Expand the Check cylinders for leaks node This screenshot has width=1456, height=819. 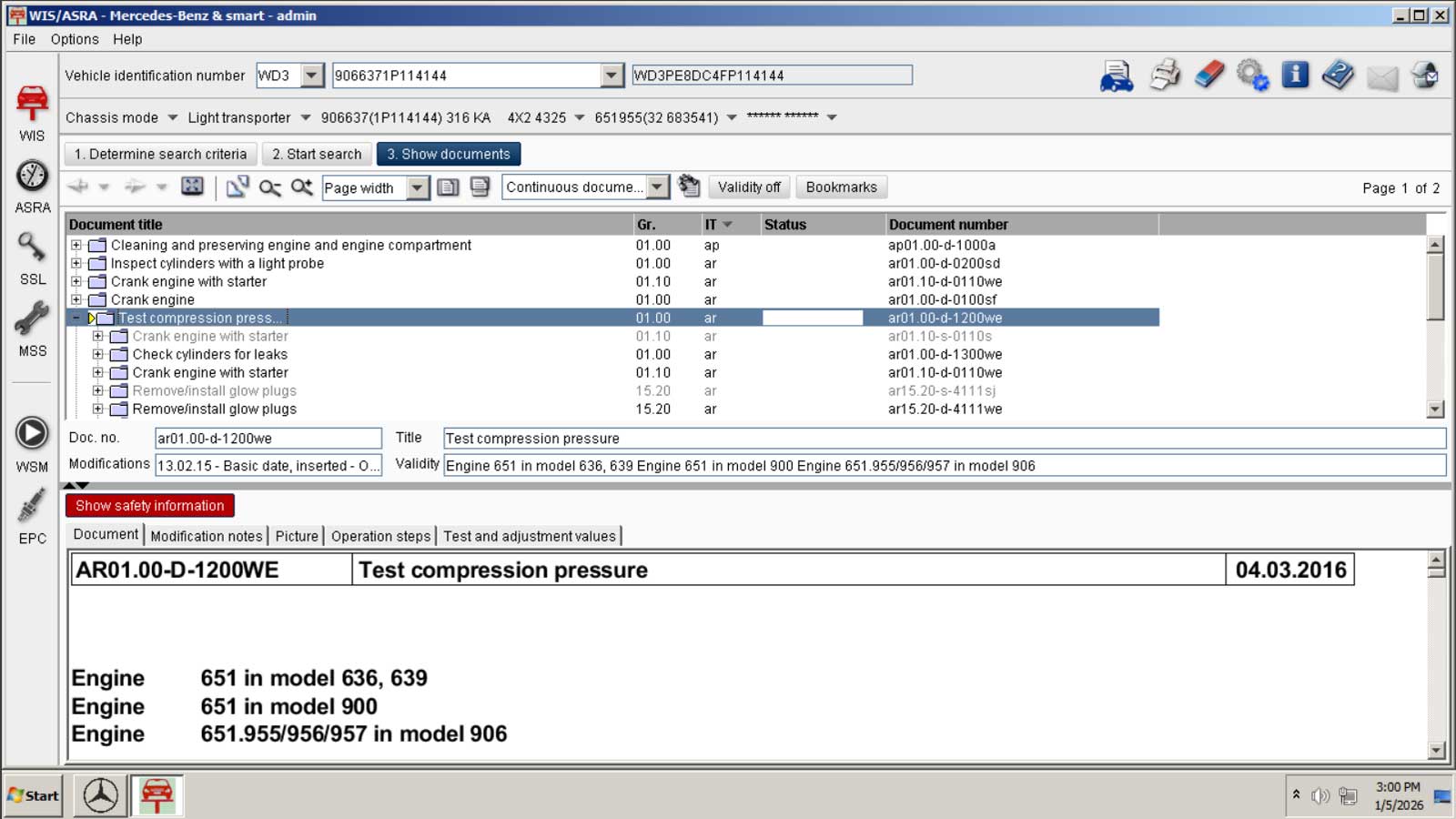(98, 354)
